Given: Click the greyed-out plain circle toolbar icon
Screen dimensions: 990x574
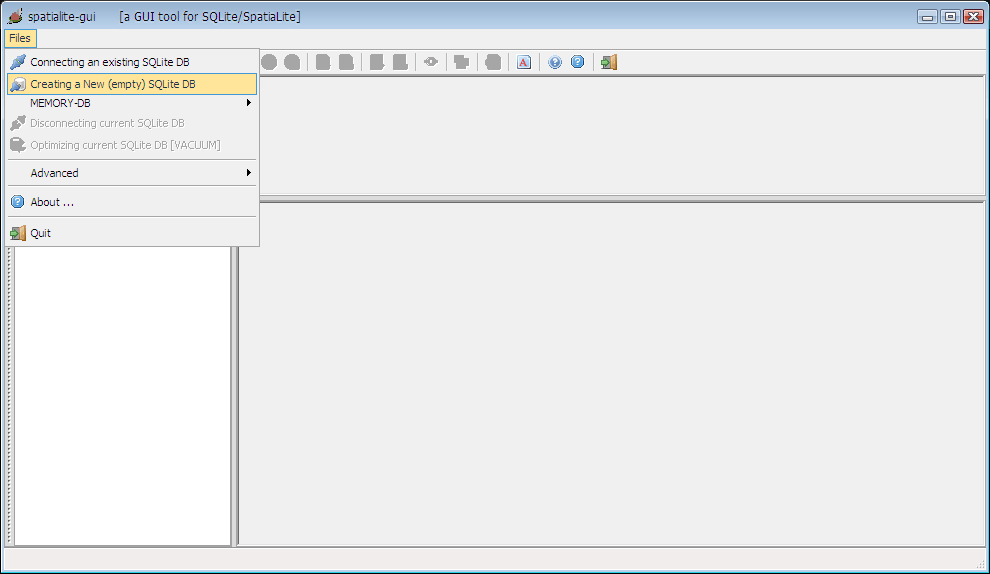Looking at the screenshot, I should pyautogui.click(x=269, y=62).
